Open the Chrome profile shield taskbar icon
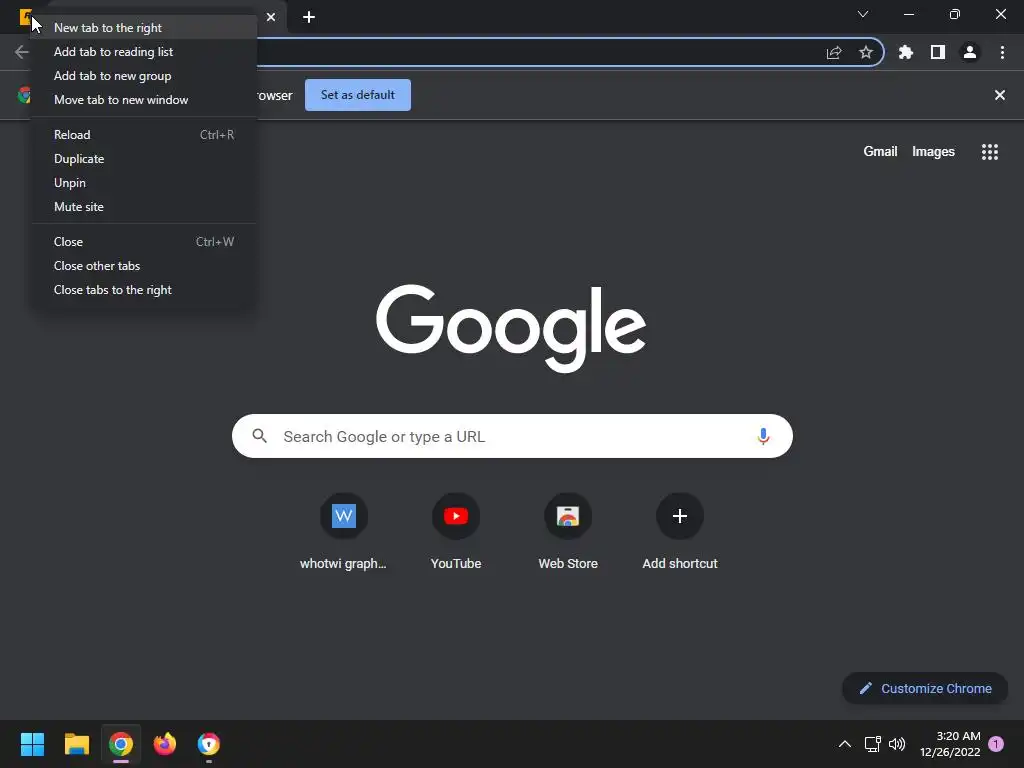Image resolution: width=1024 pixels, height=768 pixels. [209, 744]
